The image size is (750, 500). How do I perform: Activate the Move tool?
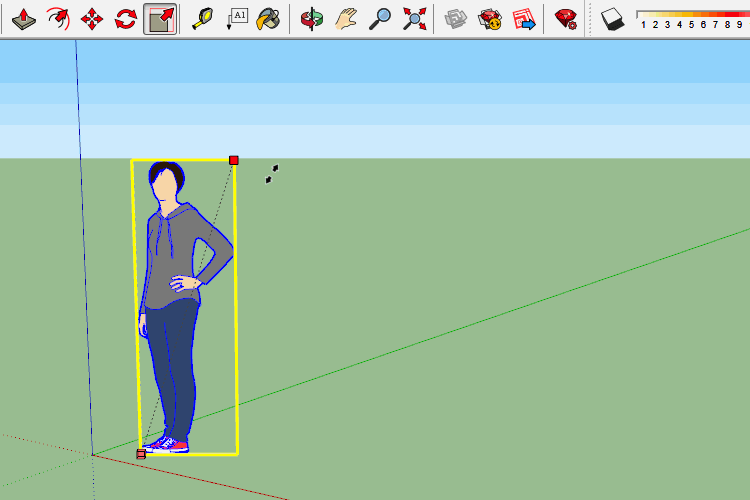pyautogui.click(x=92, y=18)
